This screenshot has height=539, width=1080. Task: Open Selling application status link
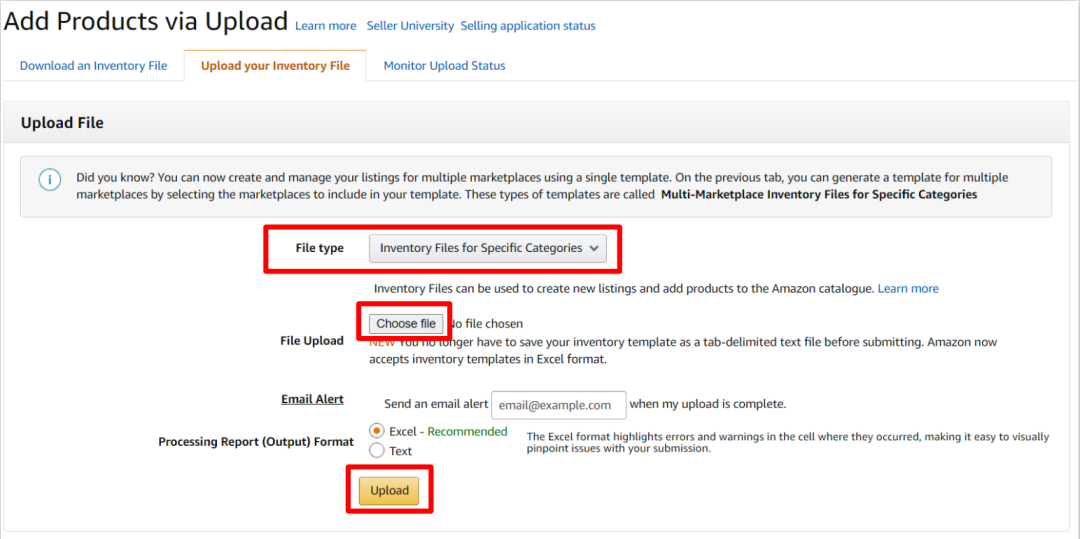[x=529, y=26]
